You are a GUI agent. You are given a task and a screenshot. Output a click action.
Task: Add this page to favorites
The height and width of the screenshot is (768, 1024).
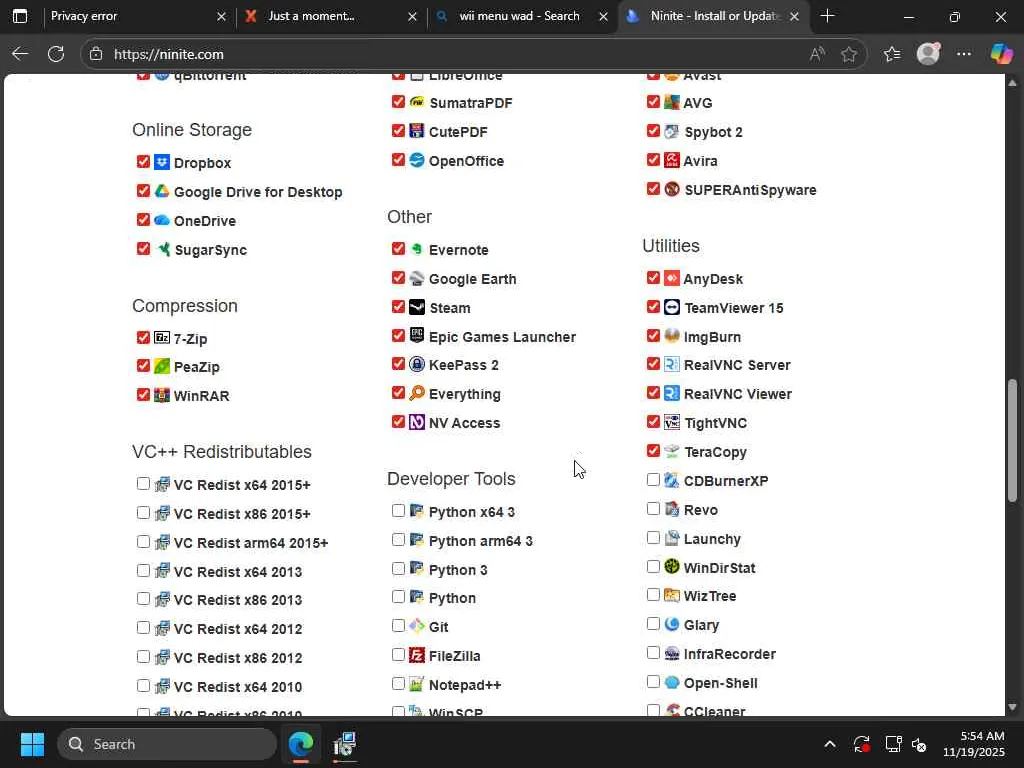(848, 54)
